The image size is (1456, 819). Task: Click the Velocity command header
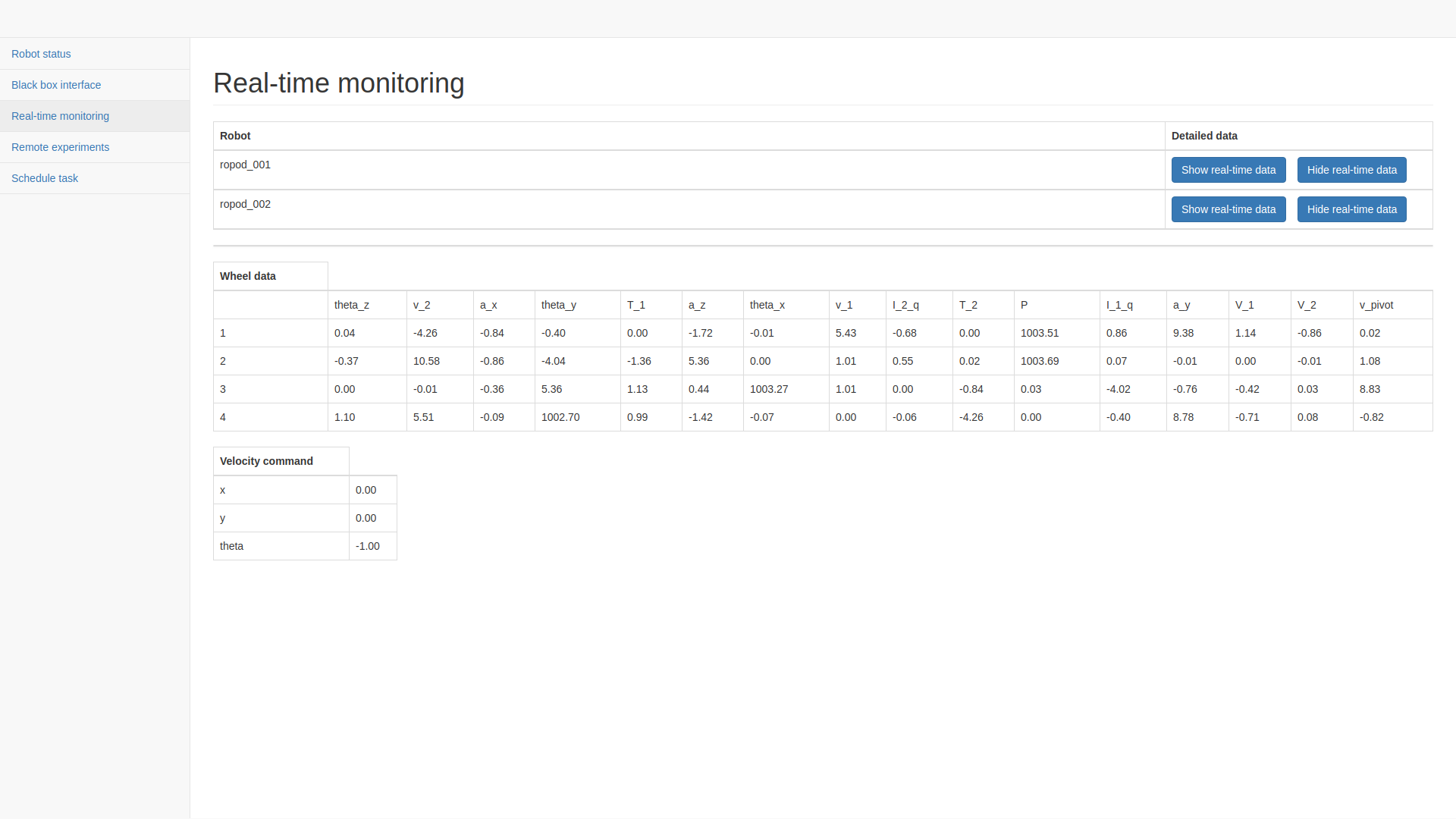(x=266, y=461)
